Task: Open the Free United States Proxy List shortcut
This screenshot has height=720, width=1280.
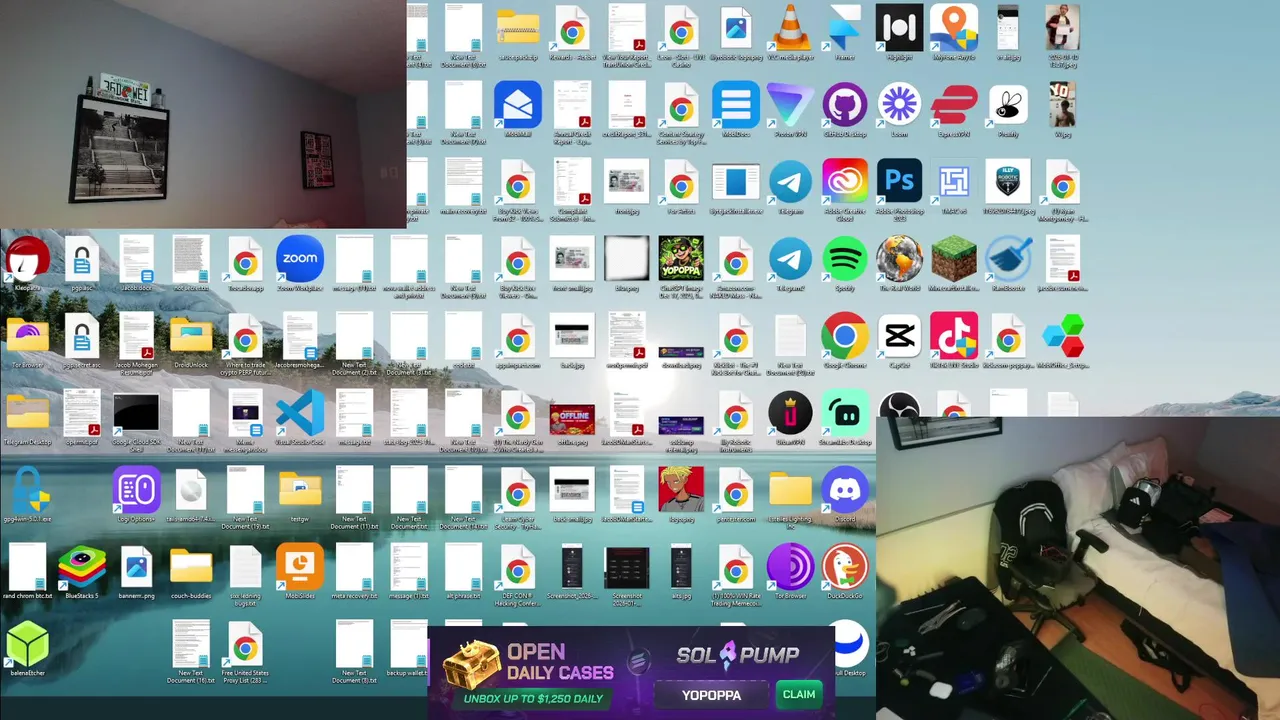Action: [245, 644]
